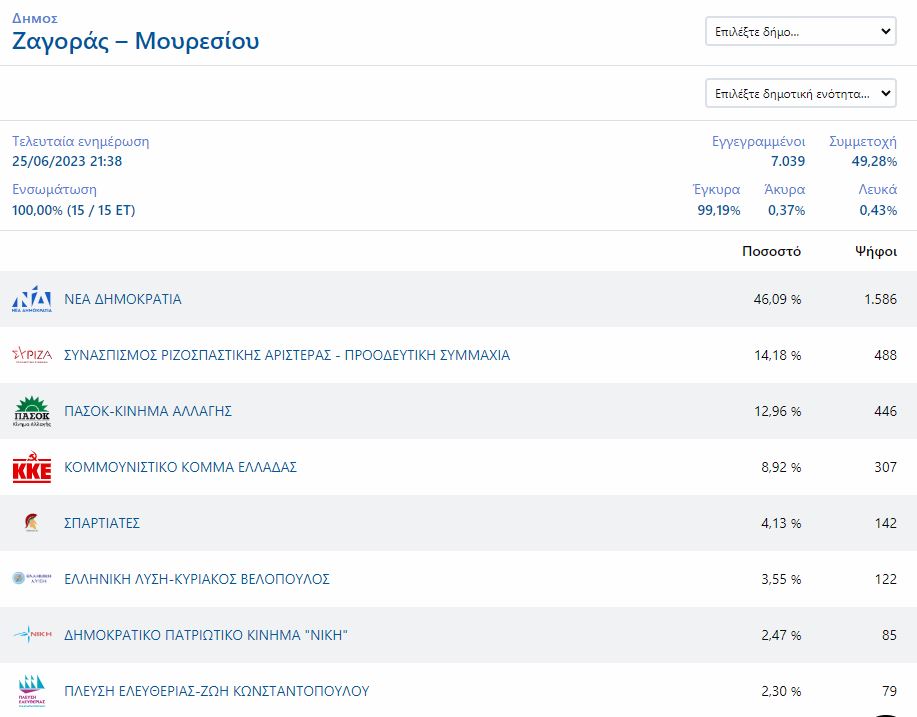Click the ΝΙΚΗ party logo
This screenshot has height=717, width=917.
click(x=32, y=635)
